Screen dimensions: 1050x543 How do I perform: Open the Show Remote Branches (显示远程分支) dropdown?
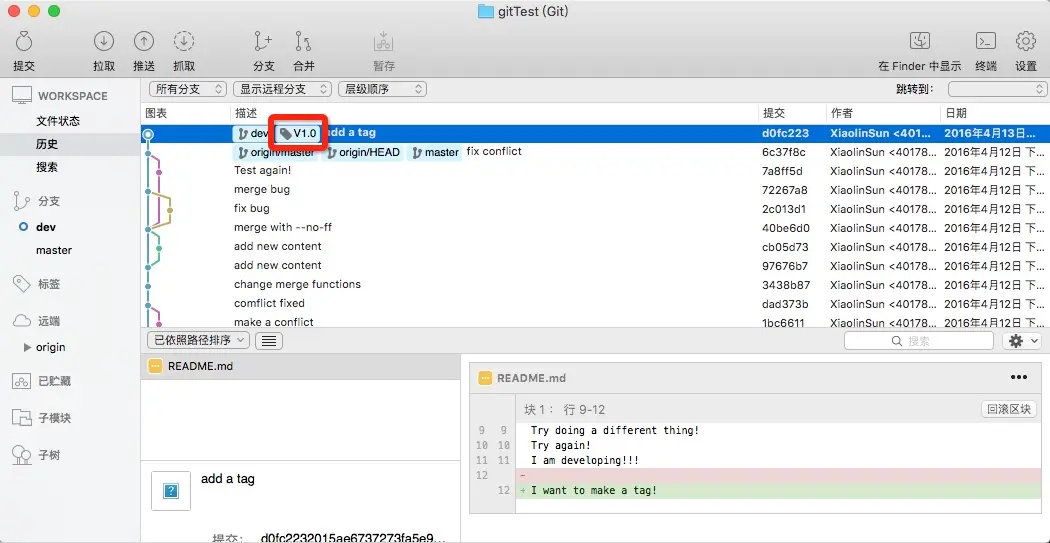(283, 88)
